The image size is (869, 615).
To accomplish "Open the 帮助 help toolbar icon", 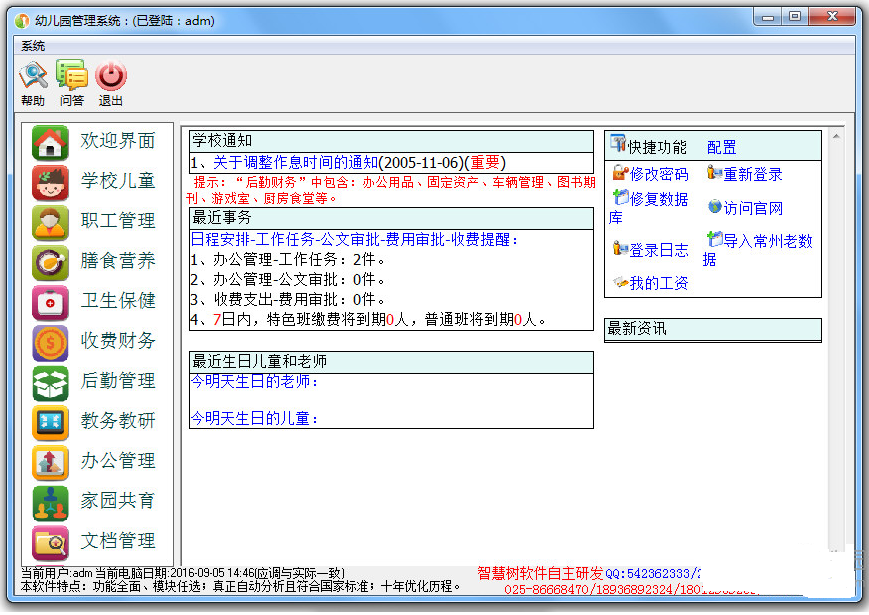I will coord(33,76).
